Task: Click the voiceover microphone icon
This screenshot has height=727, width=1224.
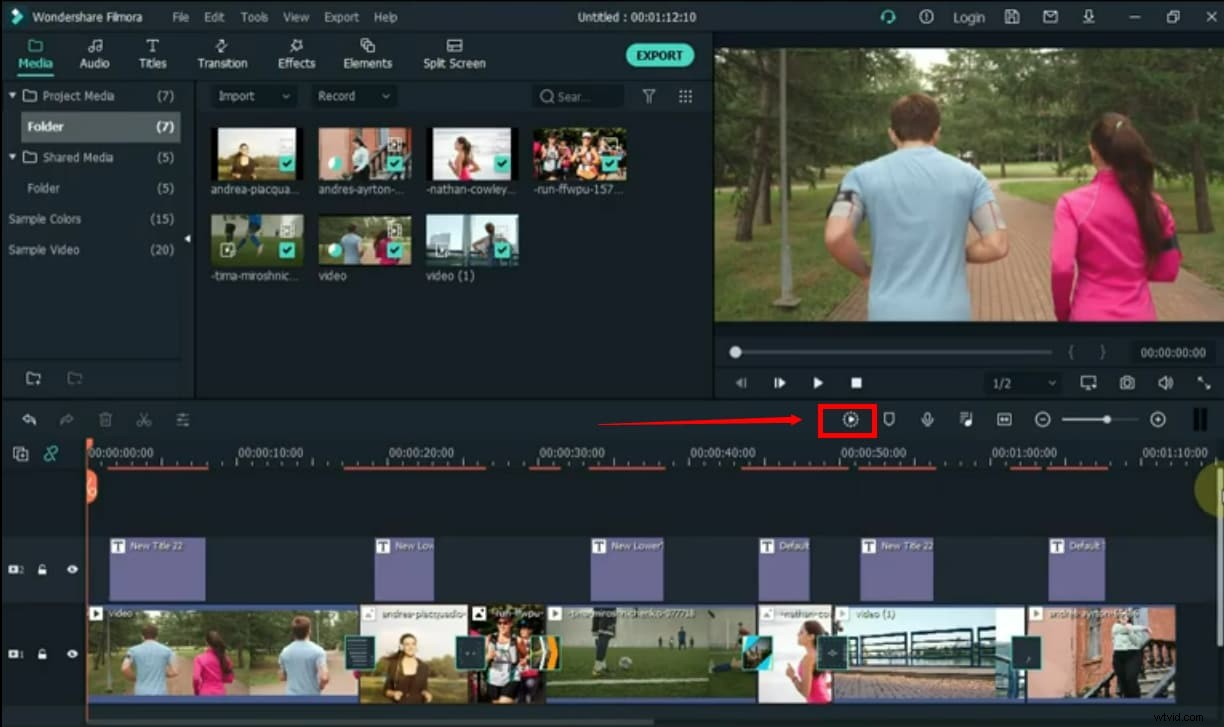Action: pyautogui.click(x=927, y=419)
